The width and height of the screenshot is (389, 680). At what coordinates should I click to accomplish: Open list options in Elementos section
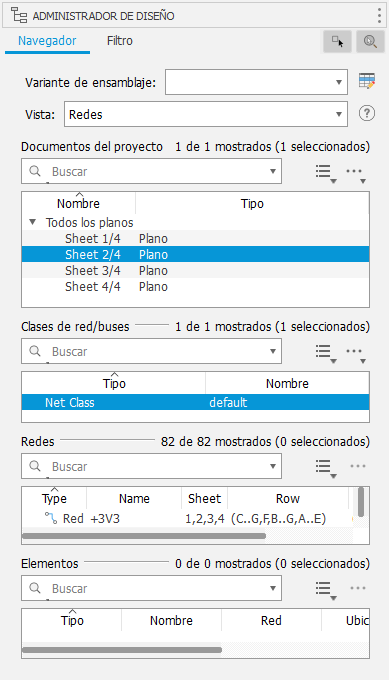coord(325,590)
